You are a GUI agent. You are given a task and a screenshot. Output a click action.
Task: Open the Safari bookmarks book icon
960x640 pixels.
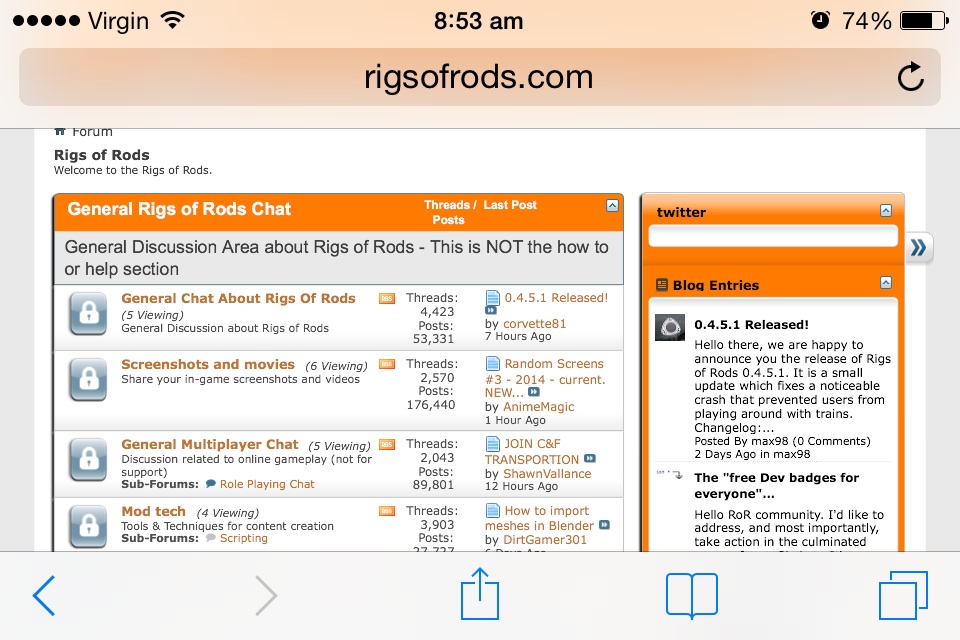tap(692, 595)
